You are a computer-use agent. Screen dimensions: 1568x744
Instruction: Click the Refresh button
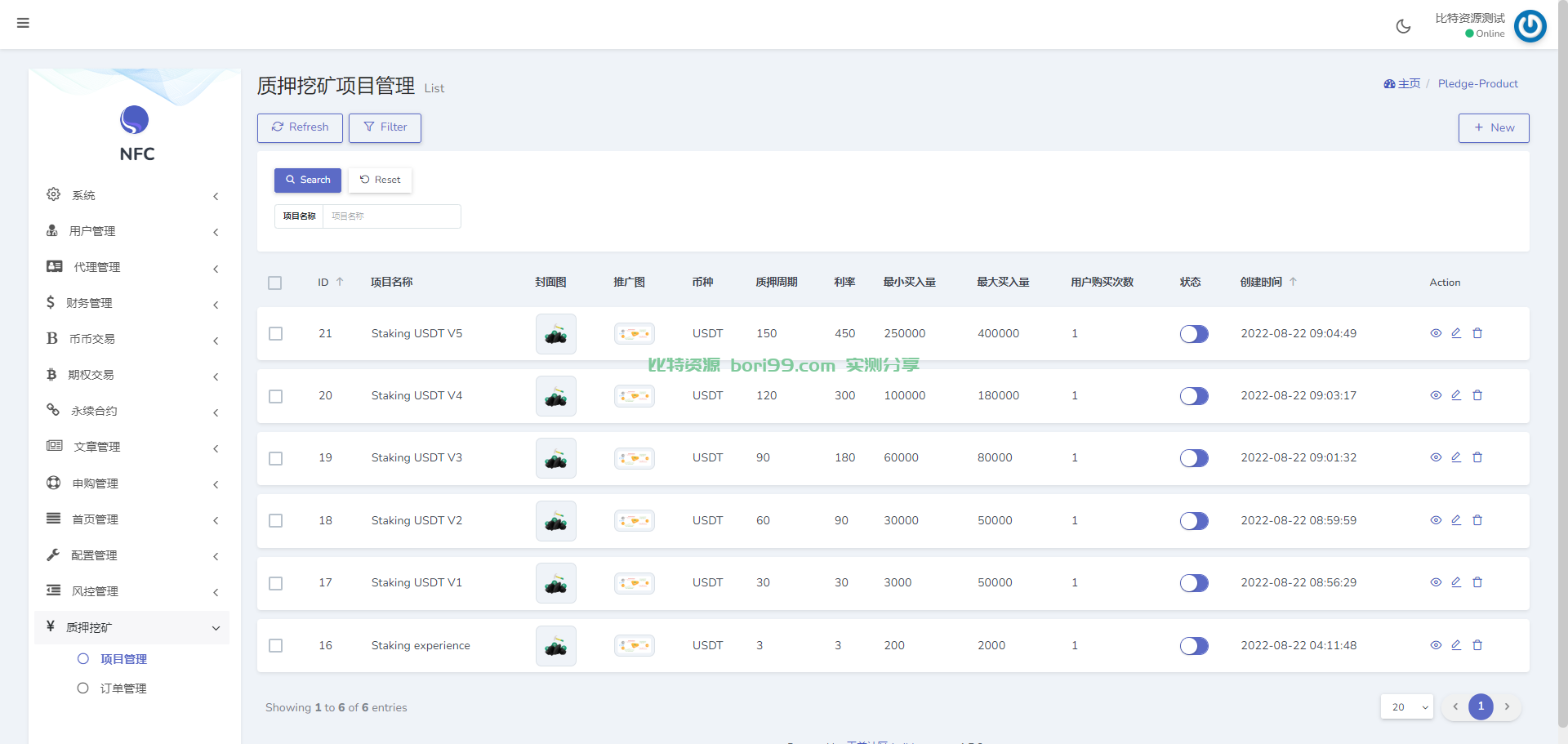(300, 127)
